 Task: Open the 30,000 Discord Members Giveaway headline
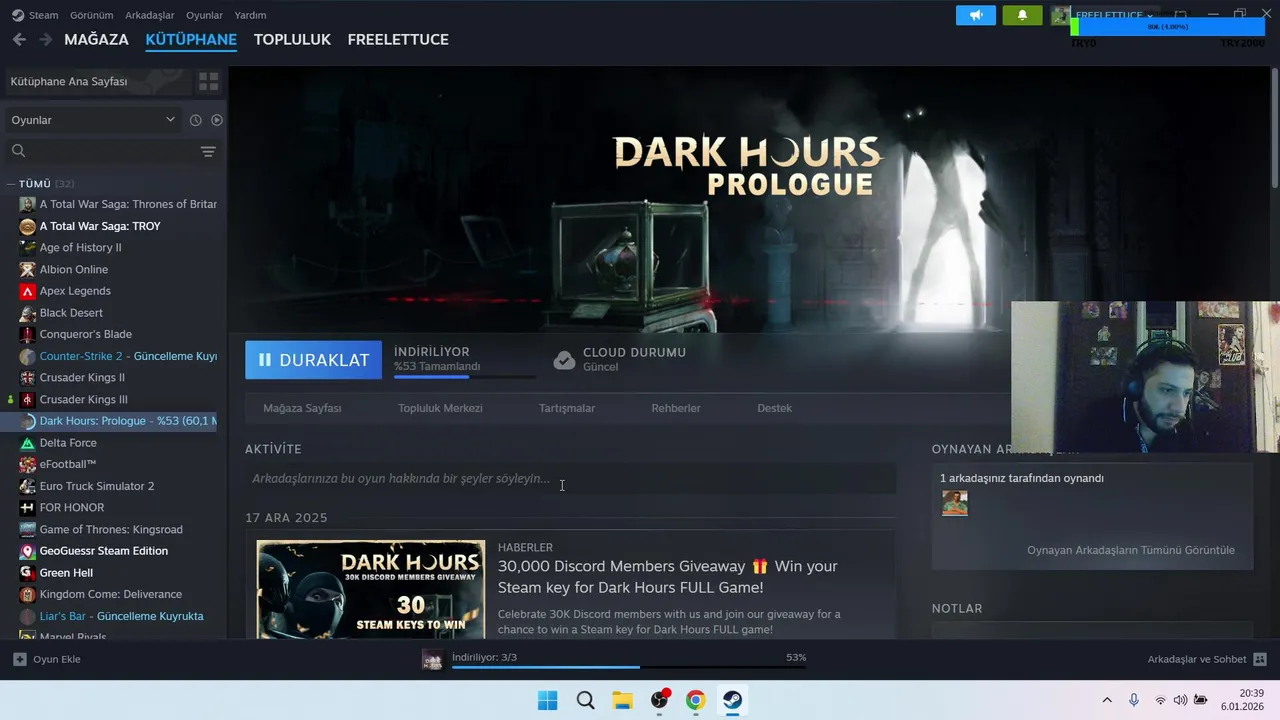click(668, 577)
